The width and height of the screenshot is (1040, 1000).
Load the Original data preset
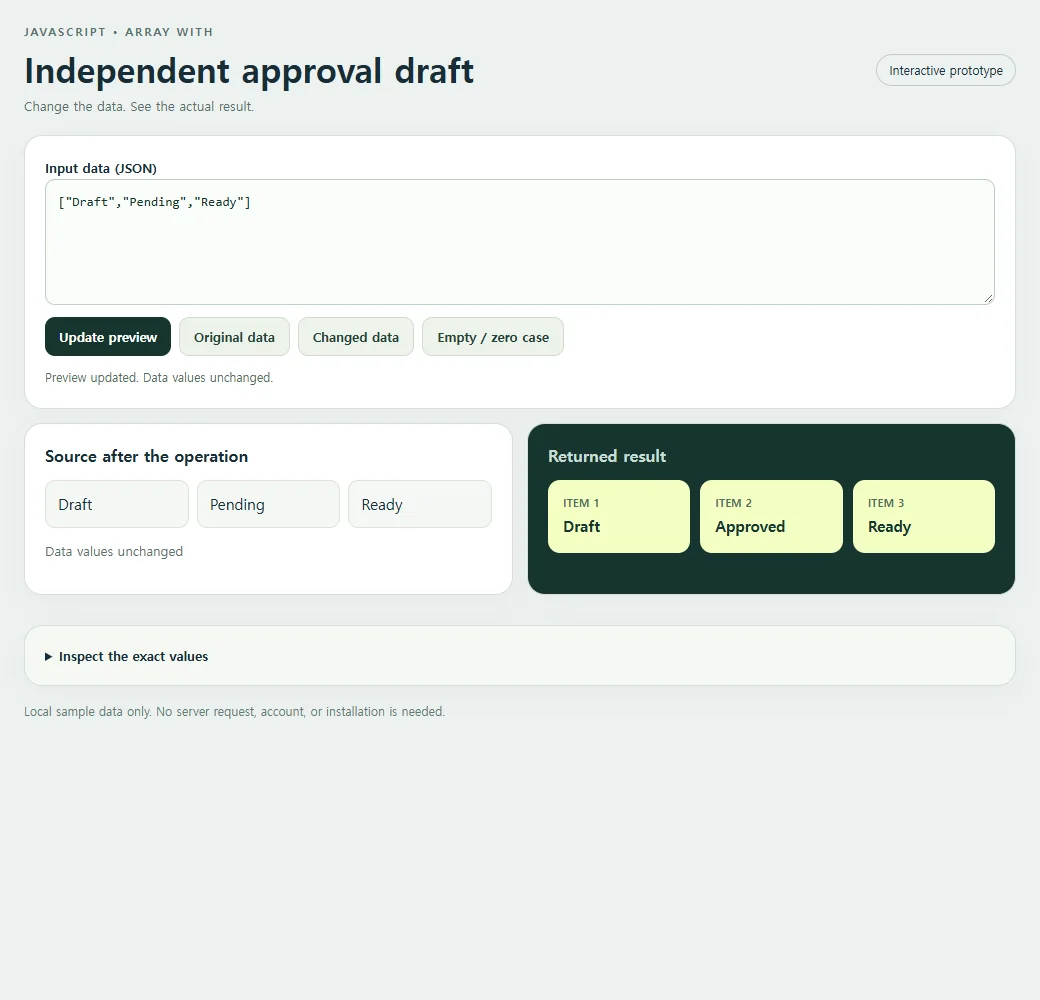[234, 337]
